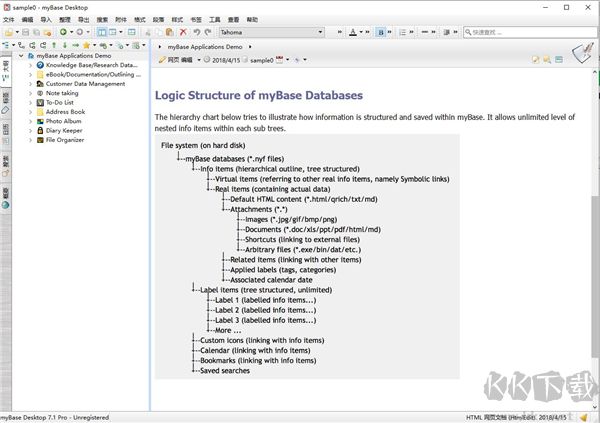
Task: Click the grey navigate-forward circle icon
Action: click(80, 32)
